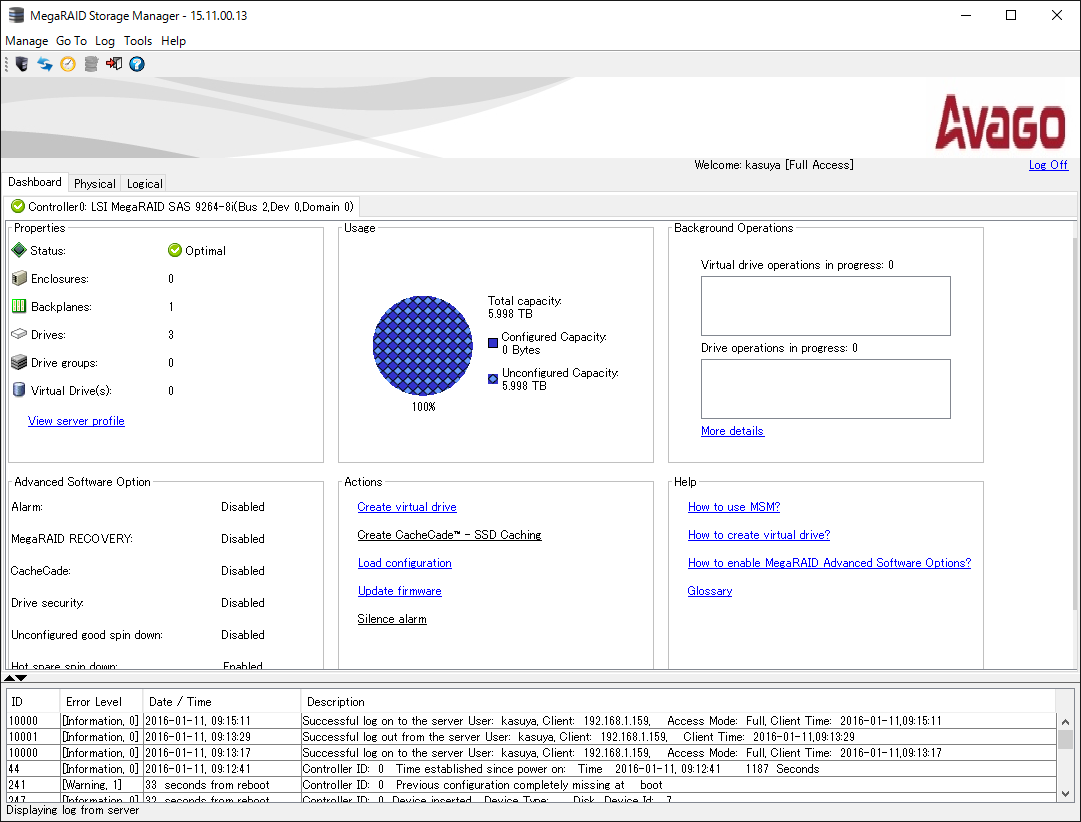Select log entry dated 2016-01-11, 09:15:11

click(x=531, y=721)
